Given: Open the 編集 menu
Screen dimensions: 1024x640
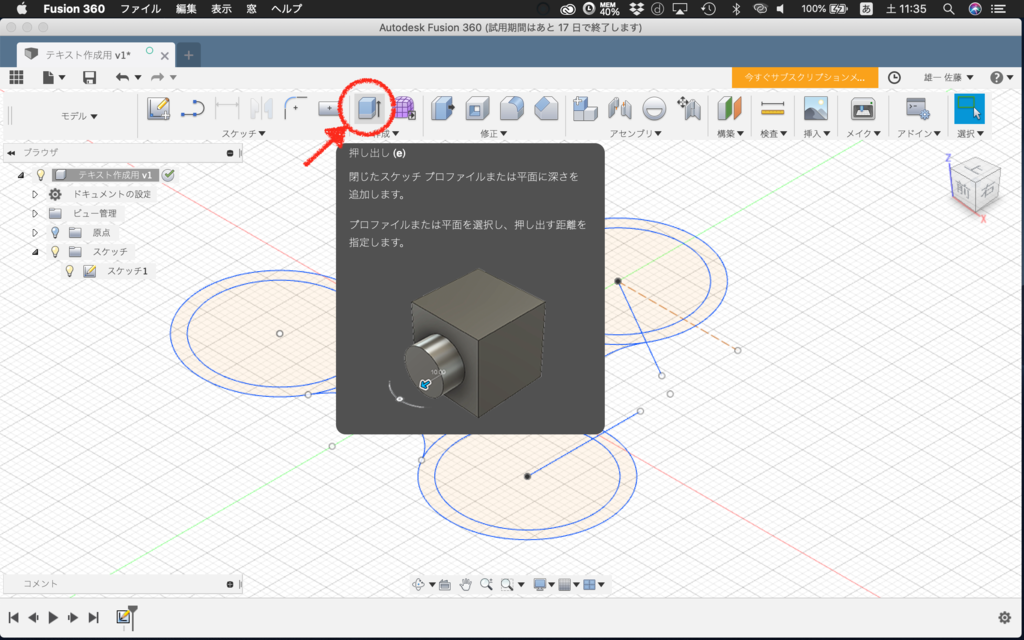Looking at the screenshot, I should [x=186, y=8].
